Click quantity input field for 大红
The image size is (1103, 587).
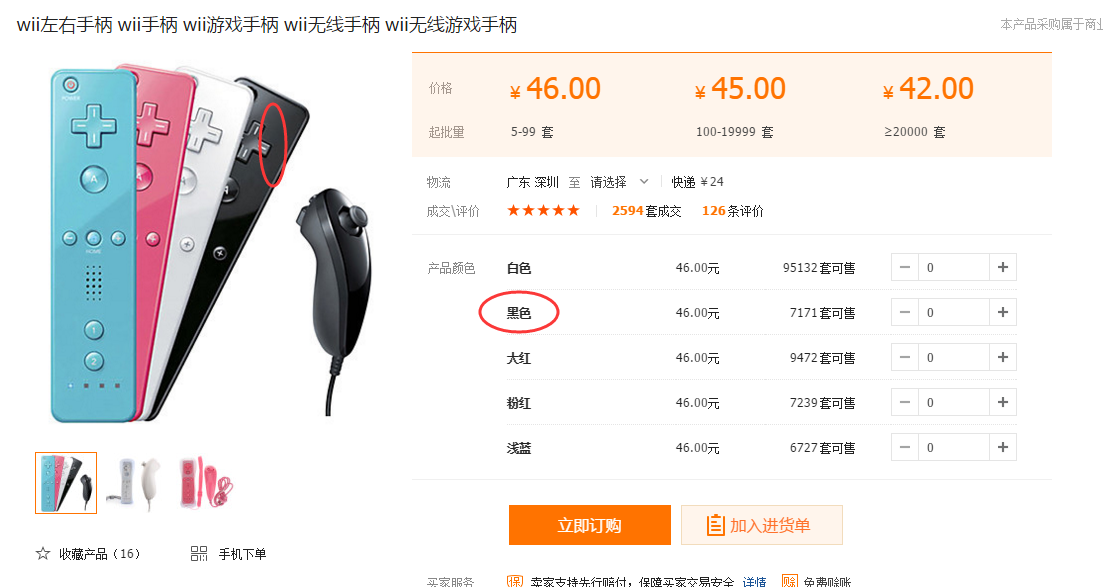coord(953,358)
